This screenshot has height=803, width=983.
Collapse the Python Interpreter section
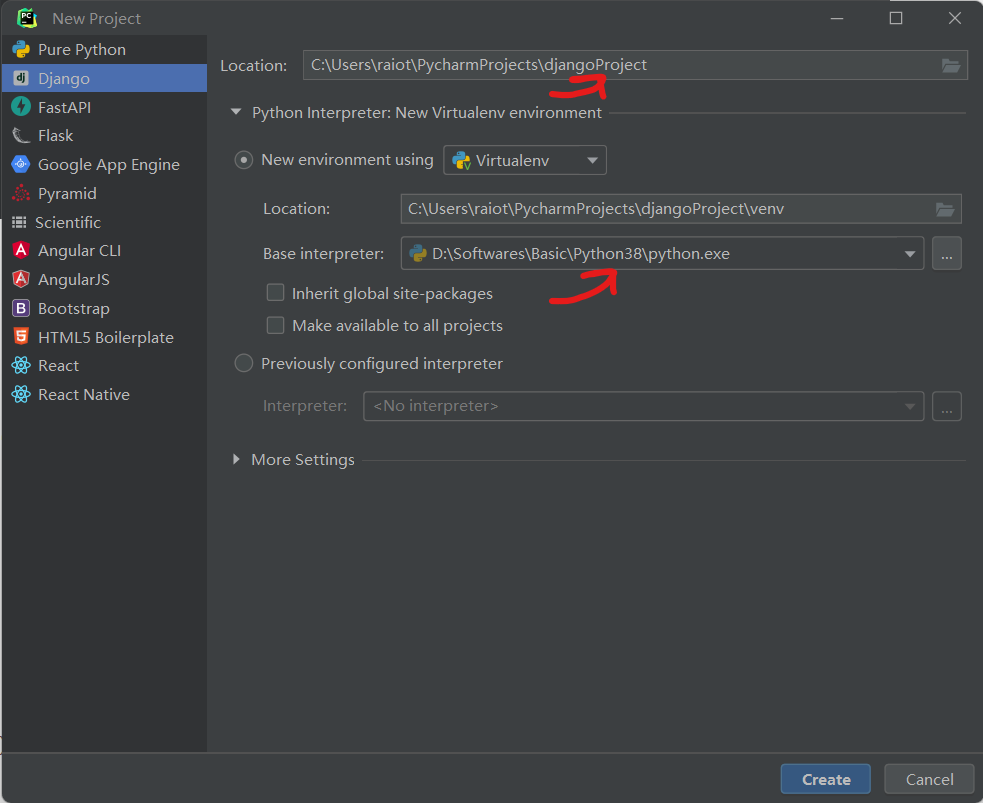[237, 113]
